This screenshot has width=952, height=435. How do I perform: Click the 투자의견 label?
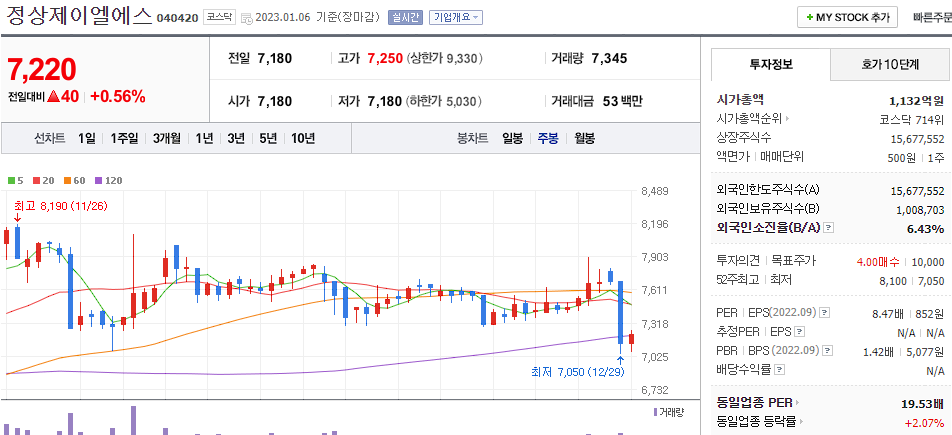[x=738, y=261]
